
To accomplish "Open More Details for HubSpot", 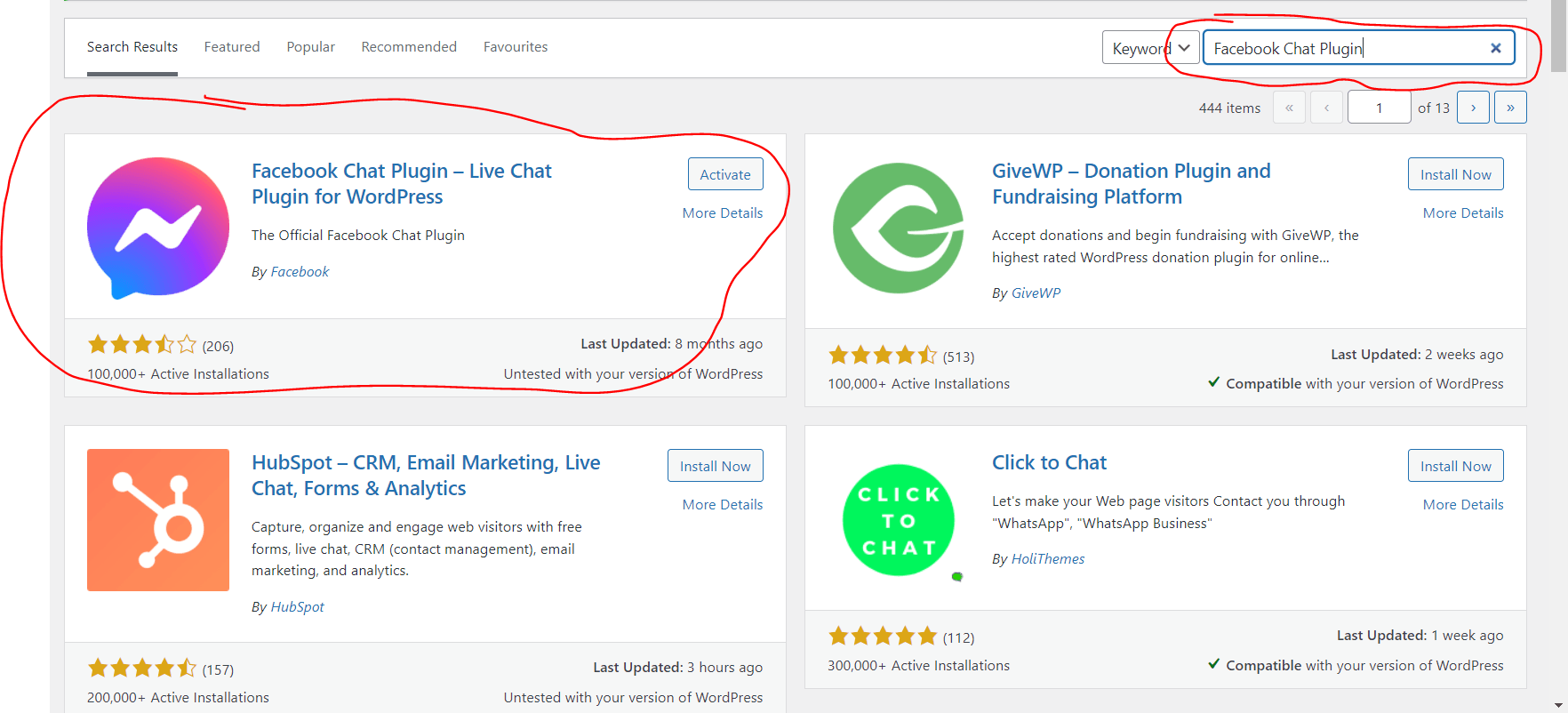I will (x=723, y=505).
